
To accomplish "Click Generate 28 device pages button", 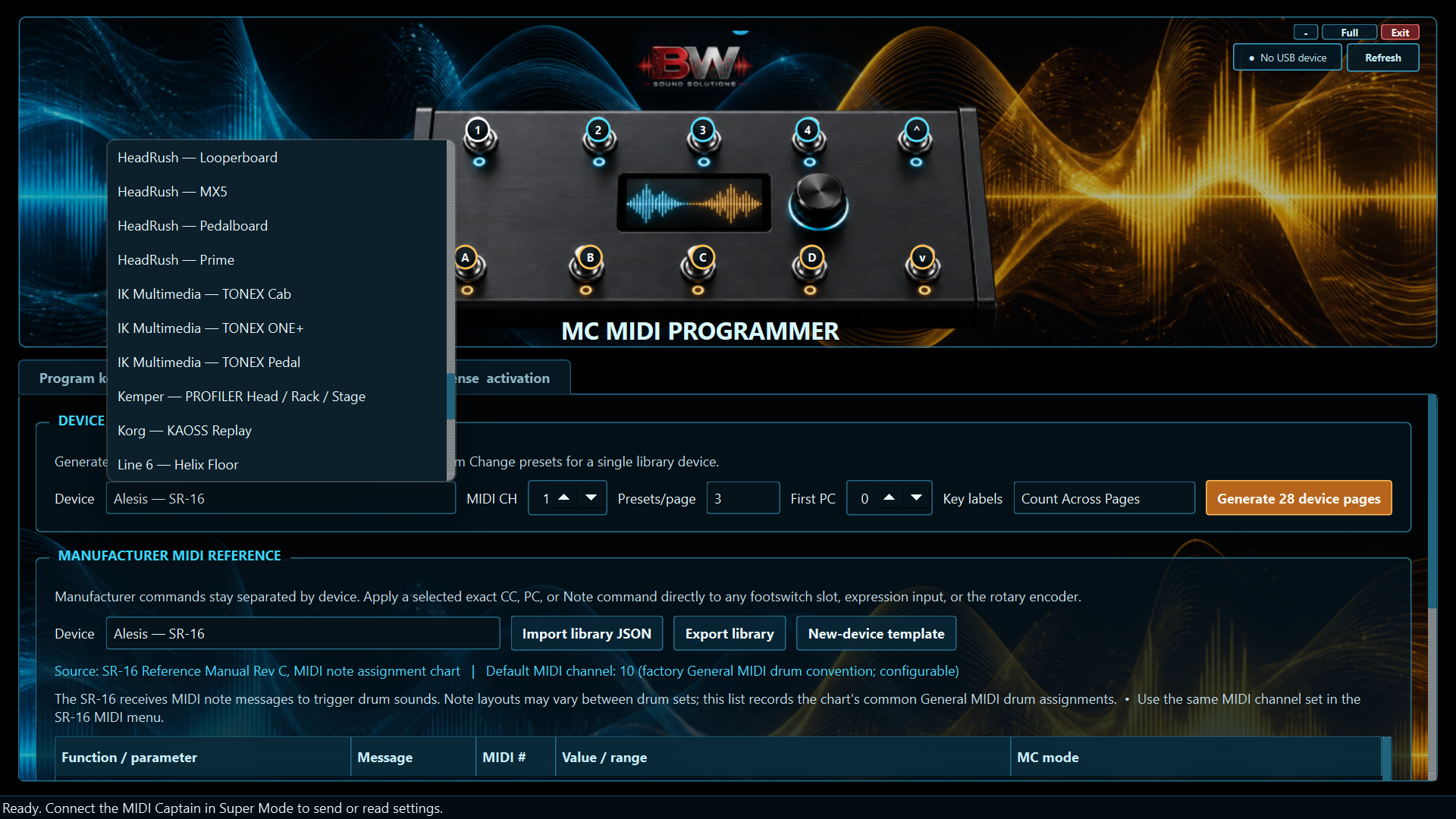I will pyautogui.click(x=1298, y=498).
